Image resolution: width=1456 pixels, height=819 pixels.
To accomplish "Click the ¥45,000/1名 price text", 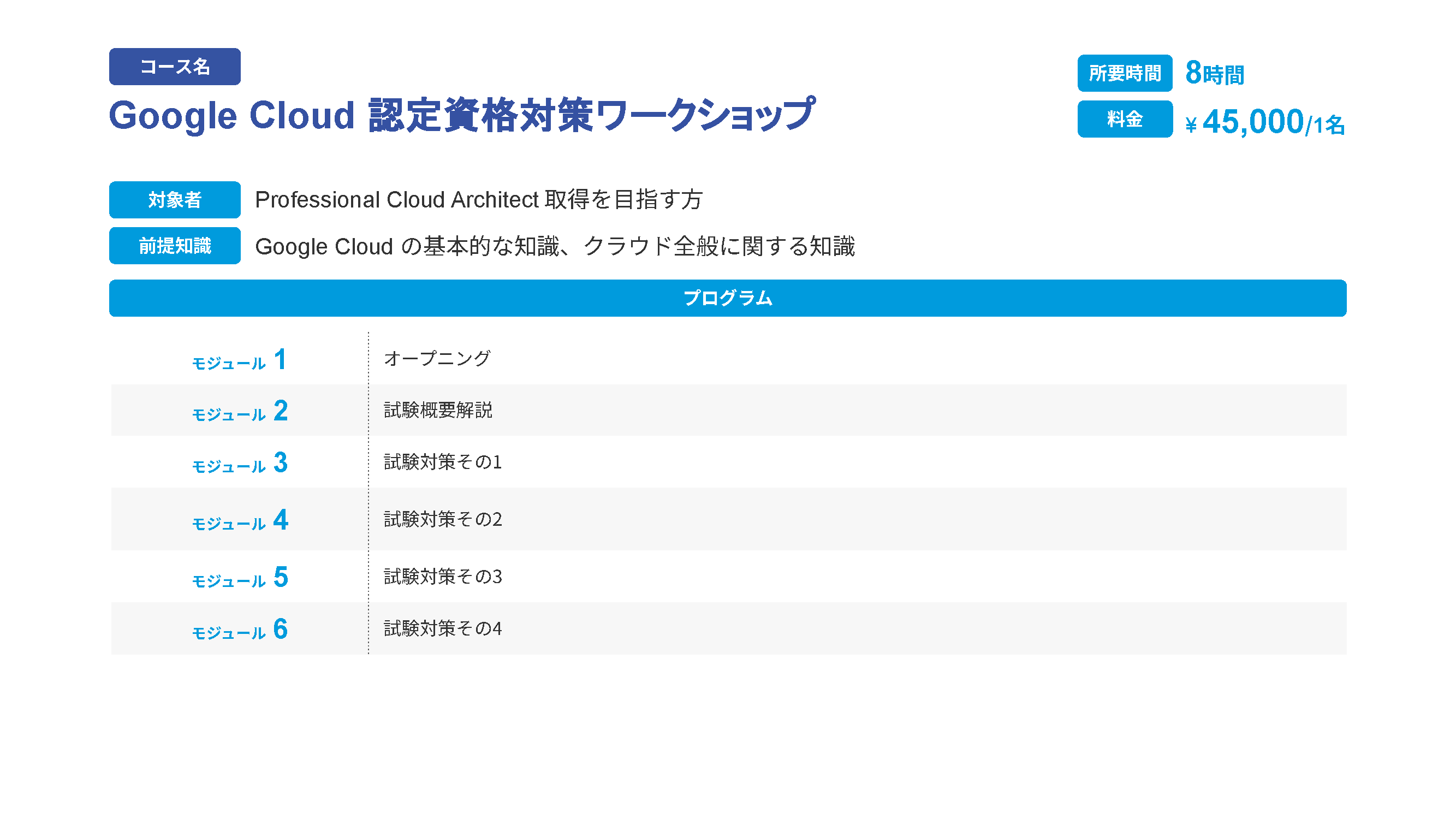I will coord(1265,122).
